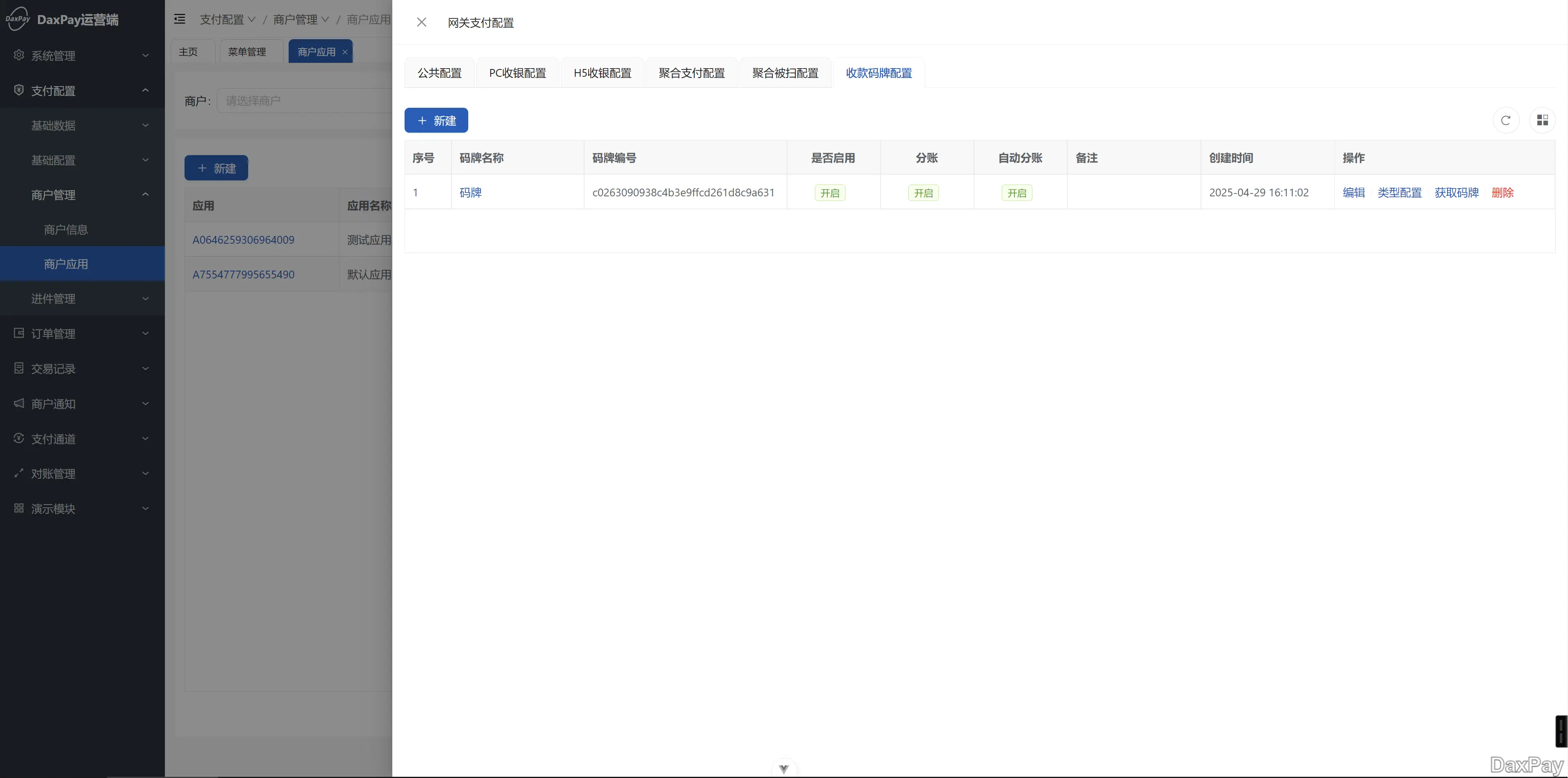Viewport: 1568px width, 778px height.
Task: Click the 支付通道 icon
Action: click(x=19, y=438)
